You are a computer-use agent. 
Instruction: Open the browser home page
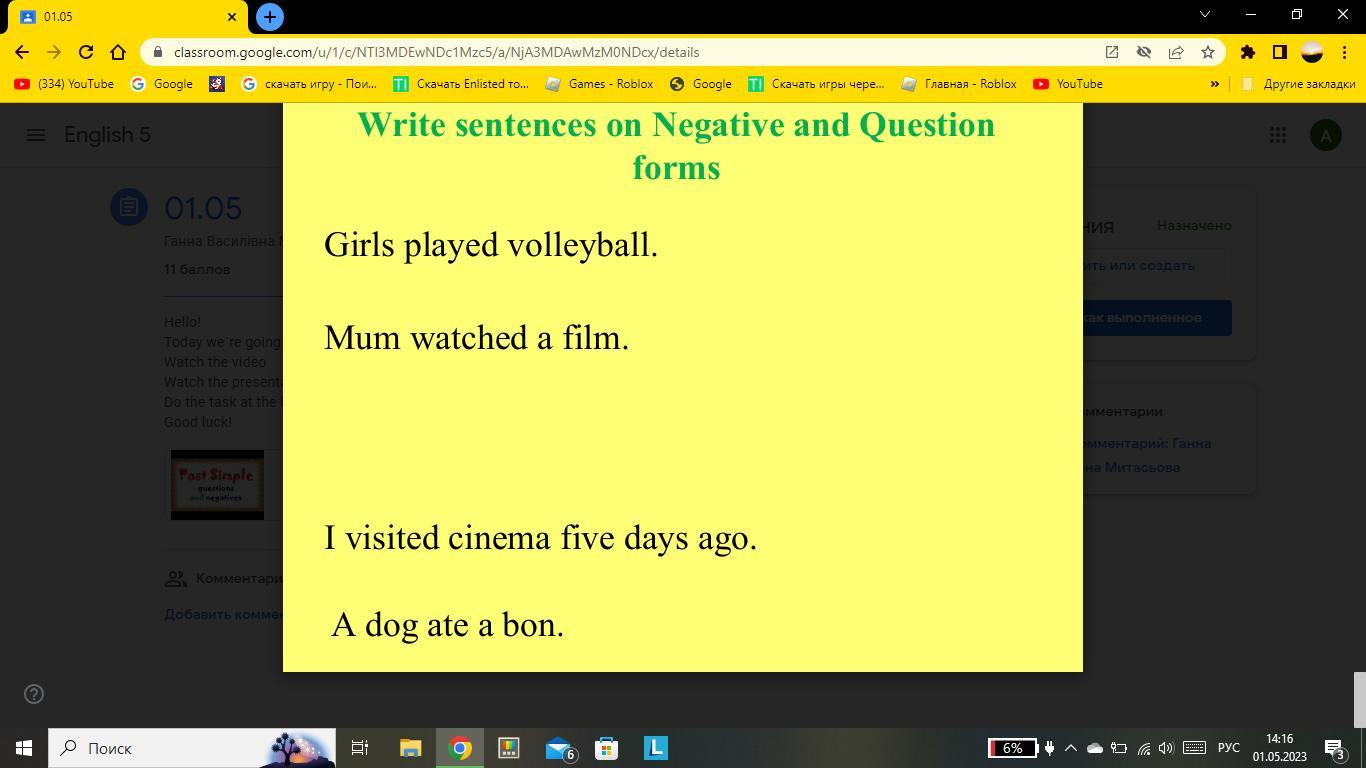click(x=118, y=52)
